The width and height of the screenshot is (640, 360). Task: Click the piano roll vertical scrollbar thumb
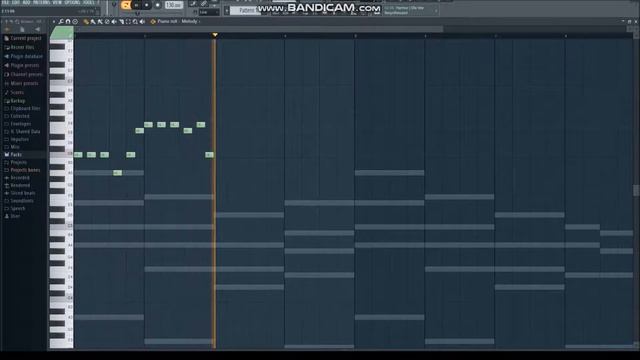pos(636,190)
